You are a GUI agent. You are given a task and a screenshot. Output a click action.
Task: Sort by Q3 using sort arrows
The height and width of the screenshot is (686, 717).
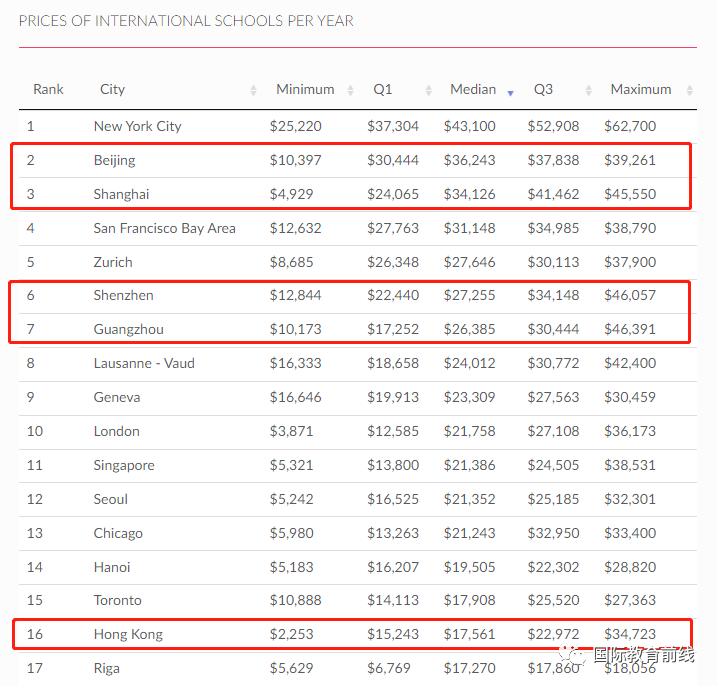[589, 90]
